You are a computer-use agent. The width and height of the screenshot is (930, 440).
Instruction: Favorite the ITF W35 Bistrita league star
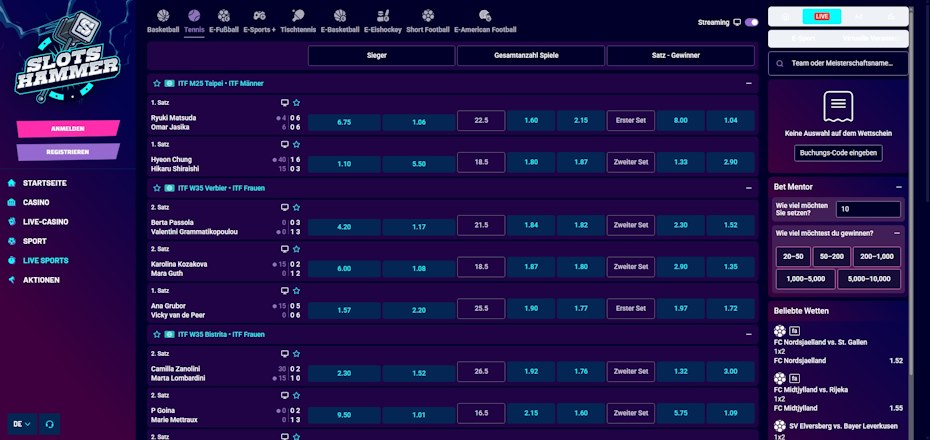click(157, 334)
